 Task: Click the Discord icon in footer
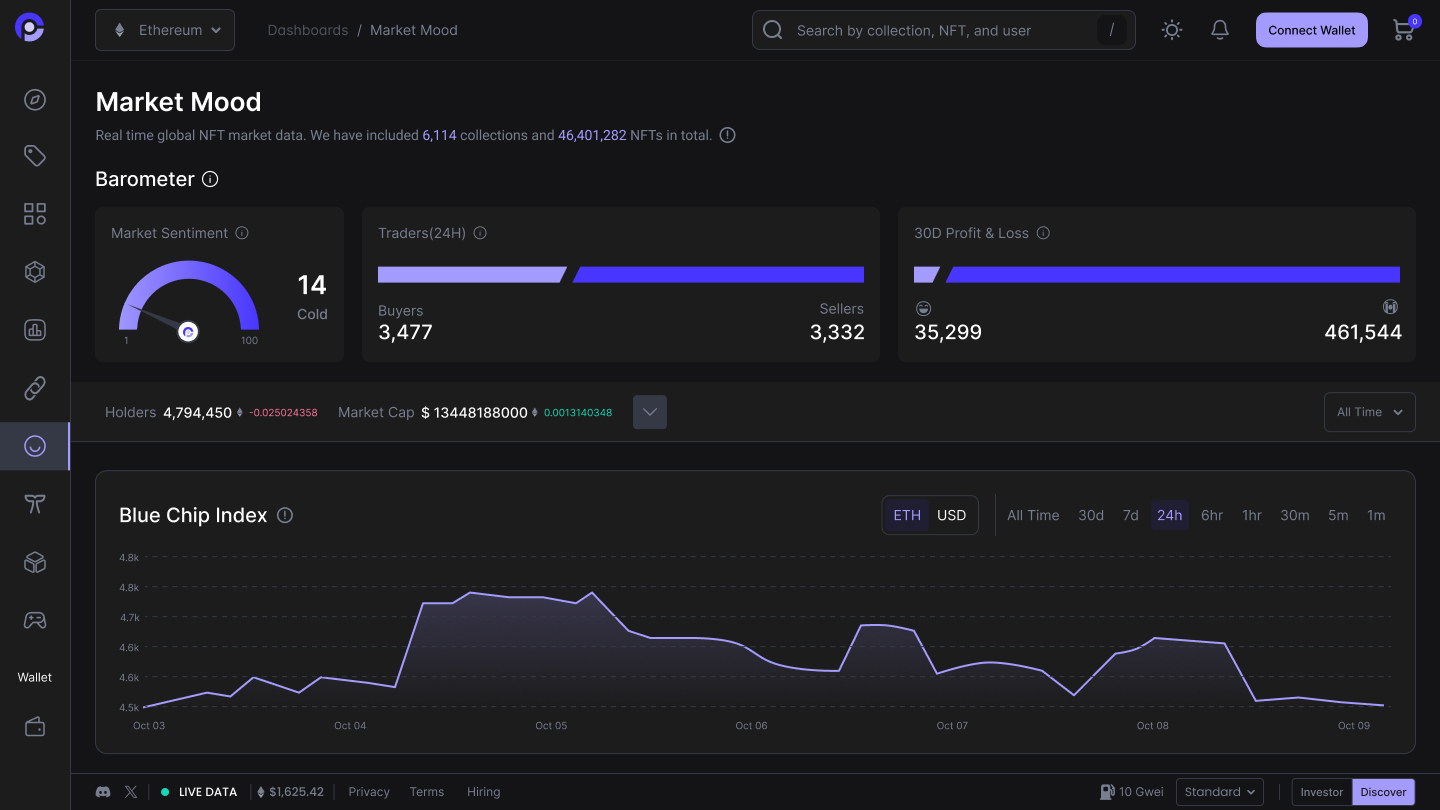pos(103,792)
